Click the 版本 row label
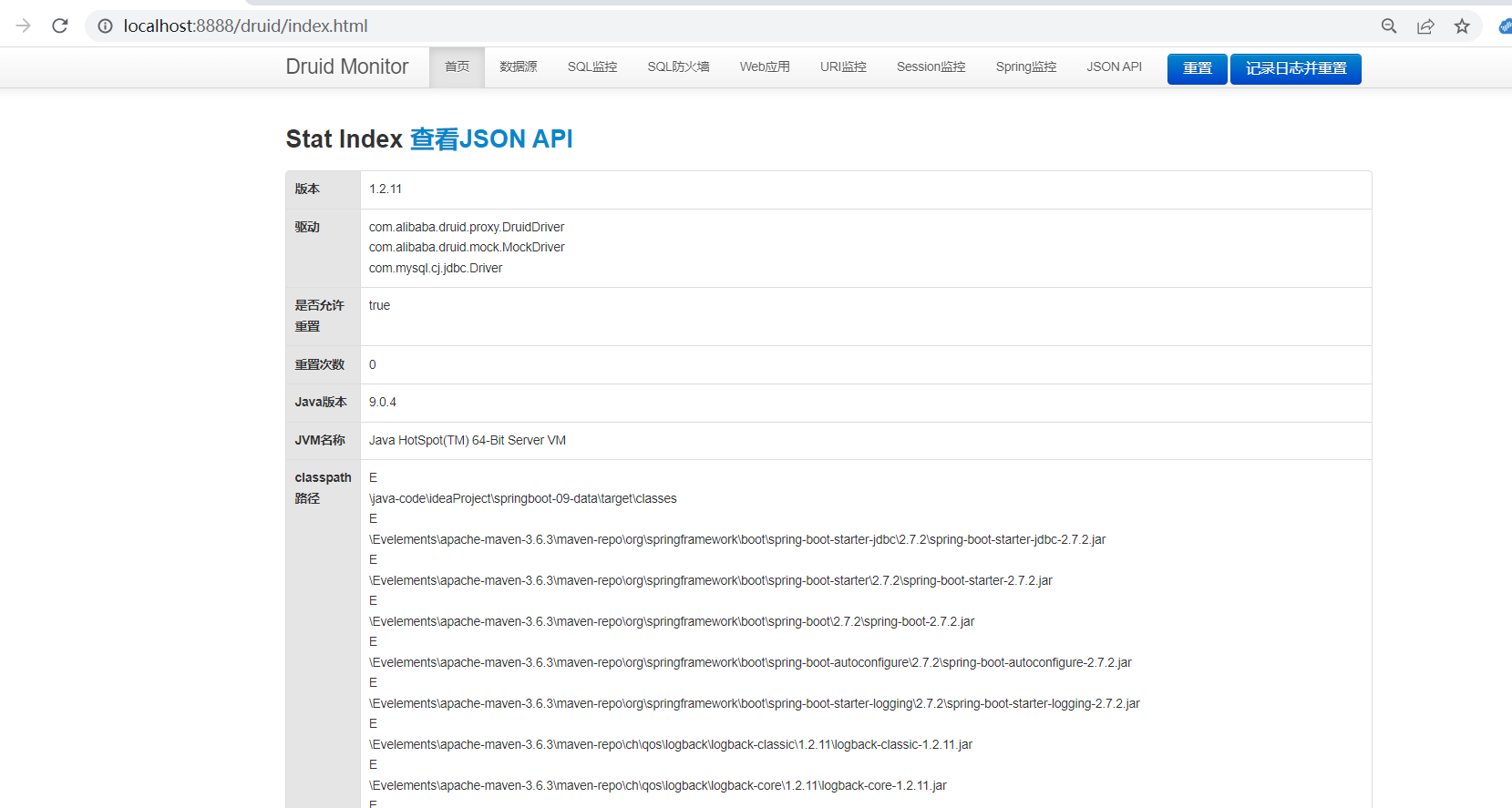1512x808 pixels. (307, 189)
